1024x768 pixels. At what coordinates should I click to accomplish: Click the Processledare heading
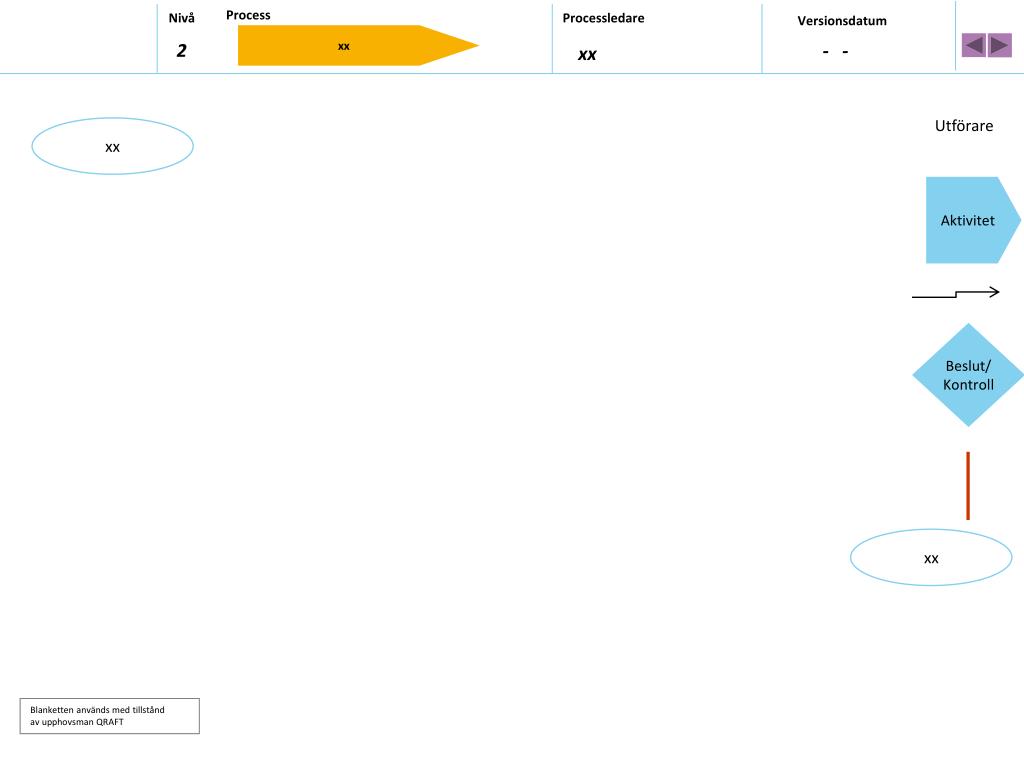click(603, 18)
